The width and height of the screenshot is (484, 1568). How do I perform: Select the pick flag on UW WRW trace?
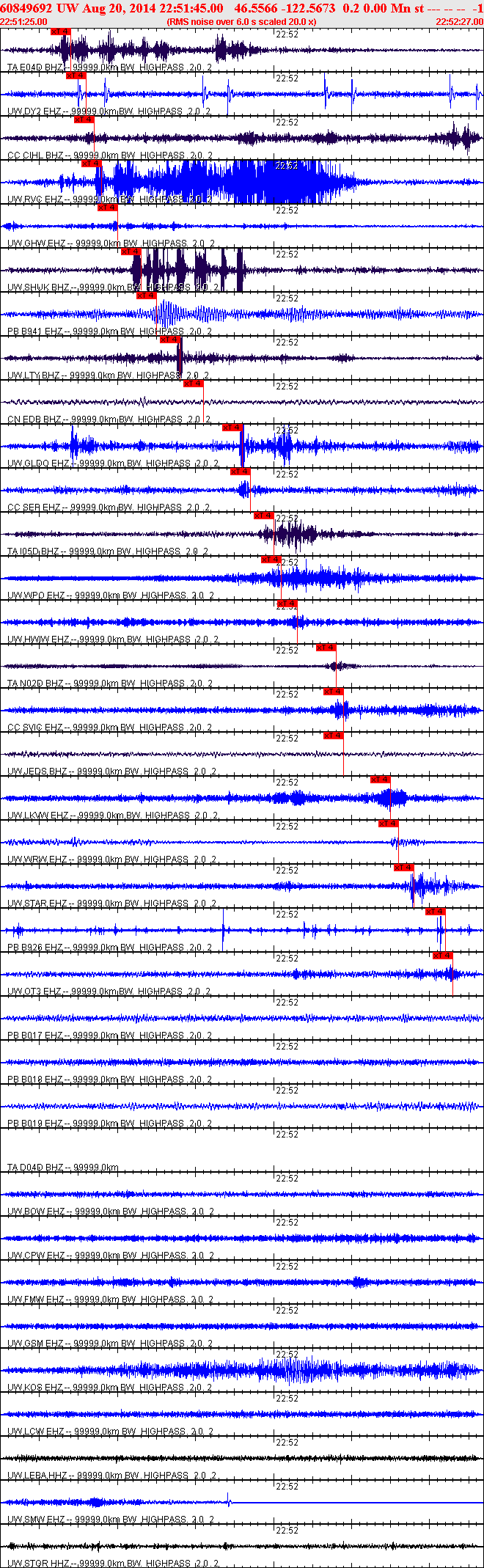point(388,824)
